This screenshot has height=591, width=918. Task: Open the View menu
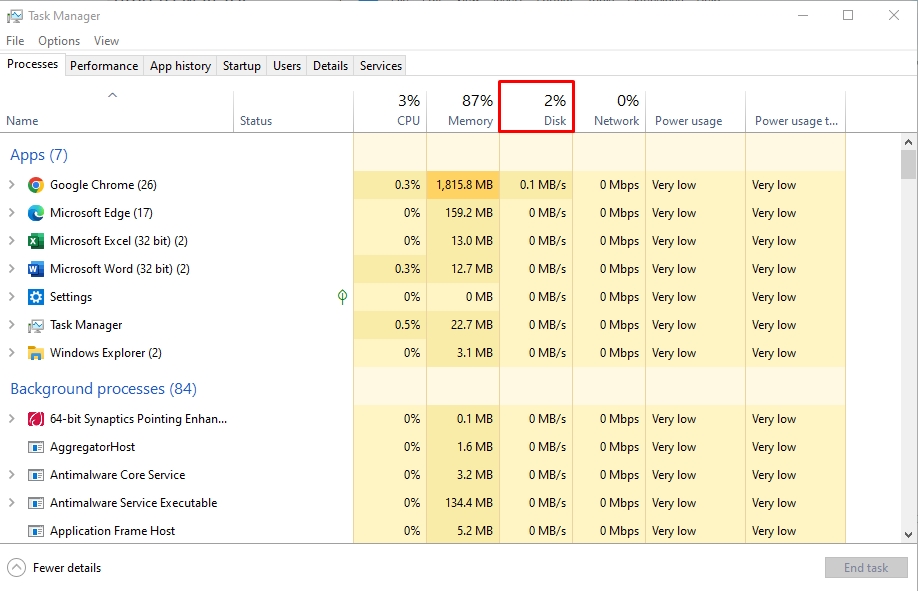tap(106, 41)
